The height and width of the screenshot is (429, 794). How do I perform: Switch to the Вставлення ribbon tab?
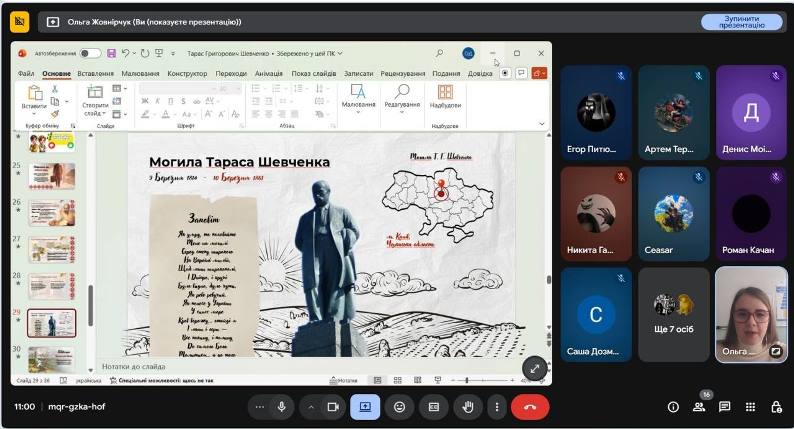coord(95,73)
